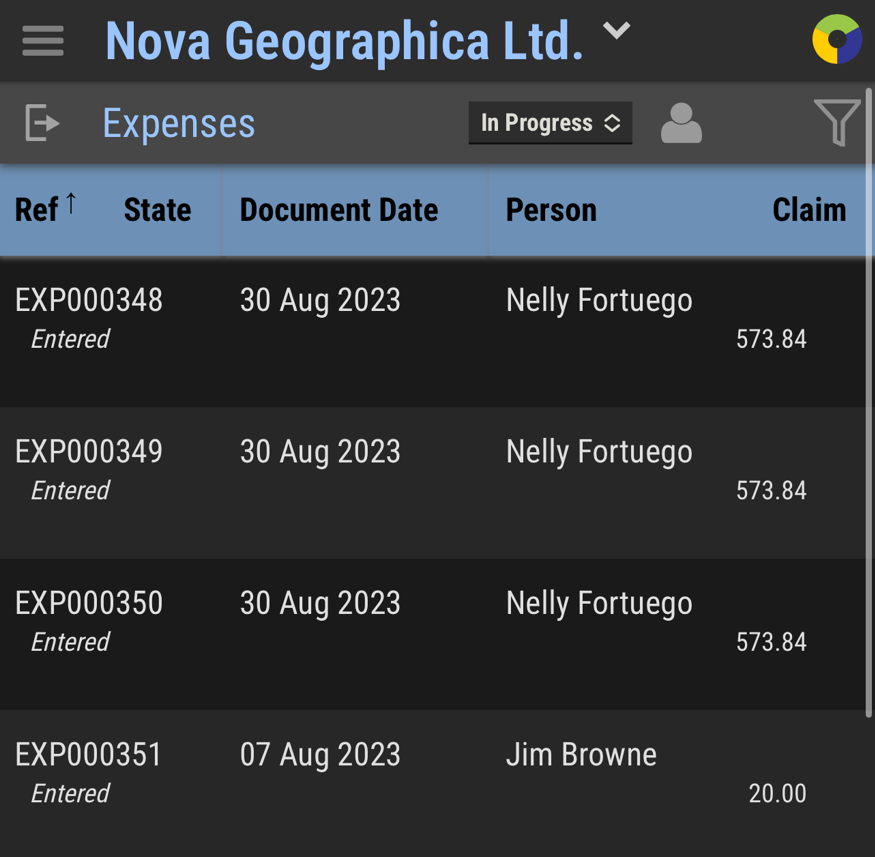Screen dimensions: 875x857
Task: Open Jim Browne's expense EXP000351
Action: pyautogui.click(x=89, y=755)
